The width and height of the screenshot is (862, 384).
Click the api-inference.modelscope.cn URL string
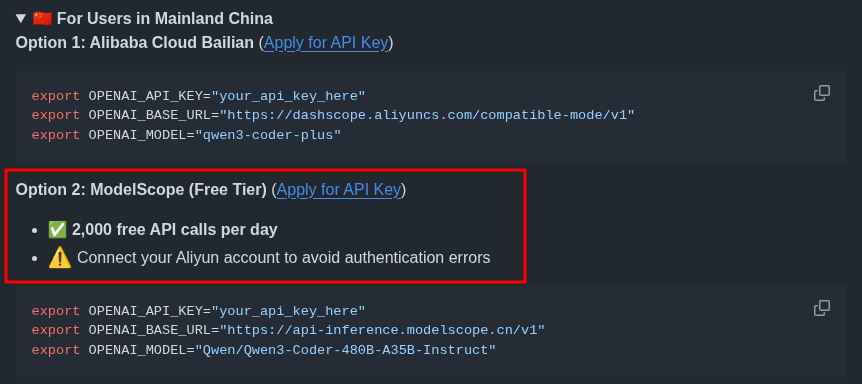point(382,330)
